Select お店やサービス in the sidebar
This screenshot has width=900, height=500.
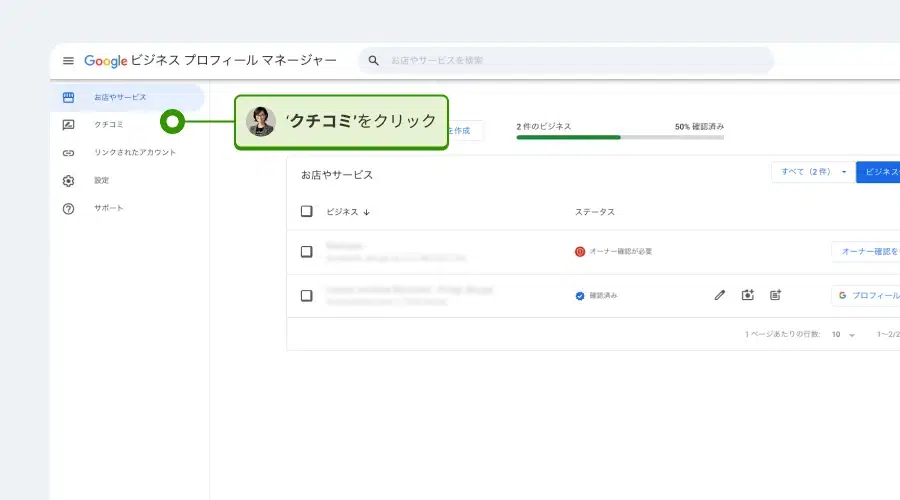[127, 98]
